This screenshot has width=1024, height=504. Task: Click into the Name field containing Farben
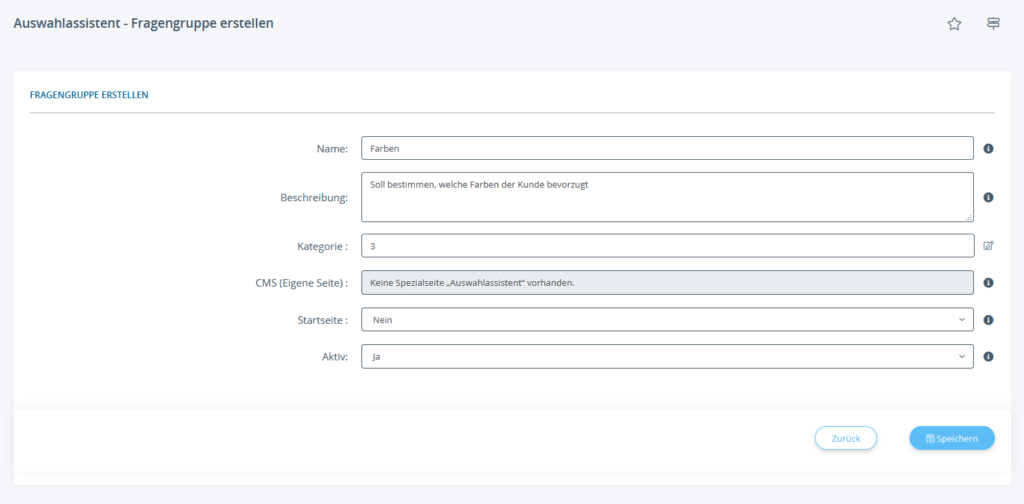coord(667,148)
